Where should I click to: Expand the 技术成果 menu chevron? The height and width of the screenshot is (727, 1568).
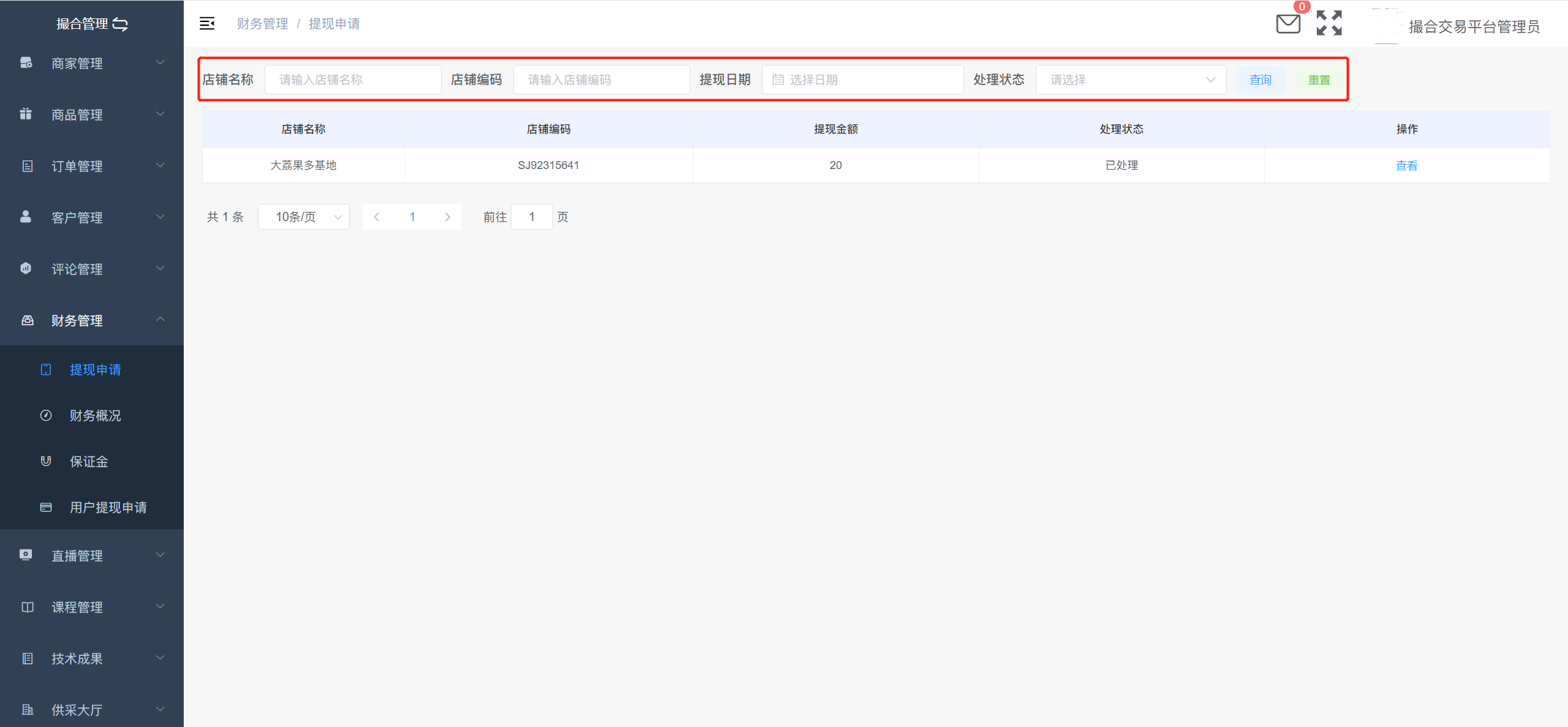click(x=160, y=658)
